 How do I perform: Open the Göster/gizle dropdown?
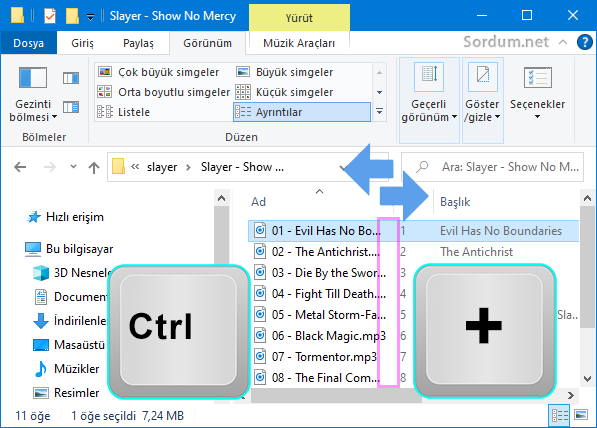pyautogui.click(x=483, y=100)
